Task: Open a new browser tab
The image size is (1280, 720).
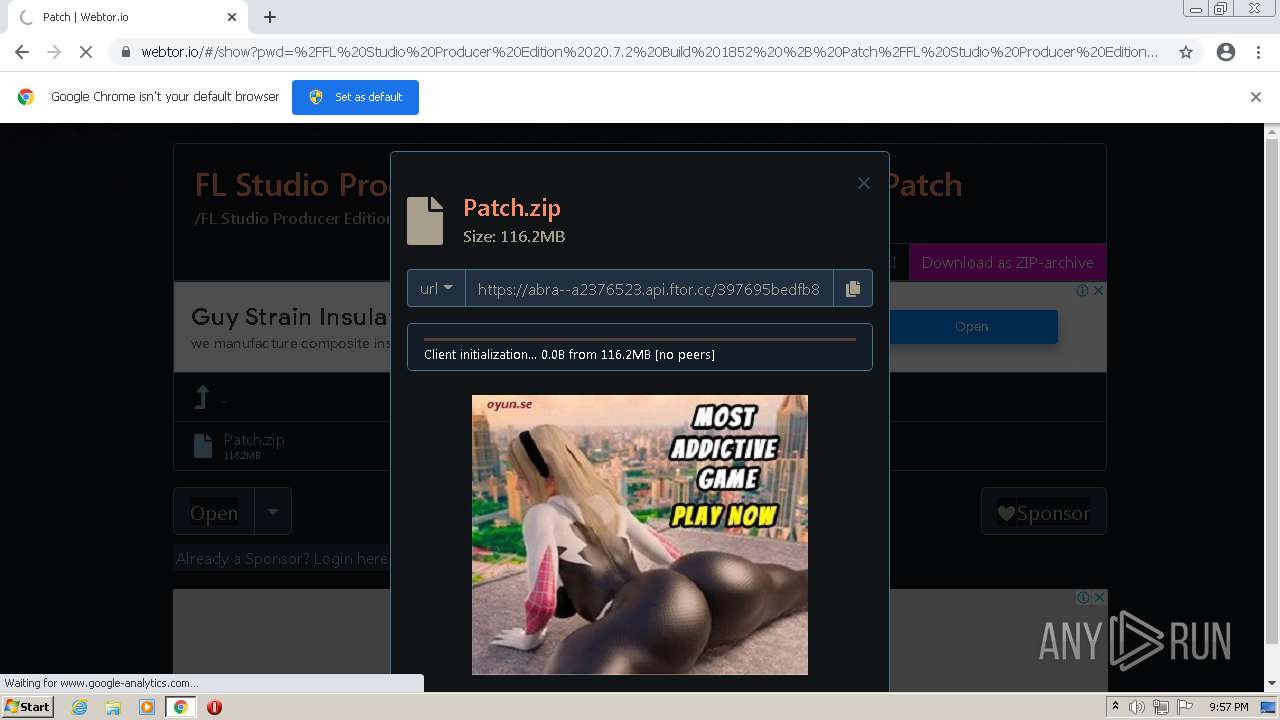Action: 270,17
